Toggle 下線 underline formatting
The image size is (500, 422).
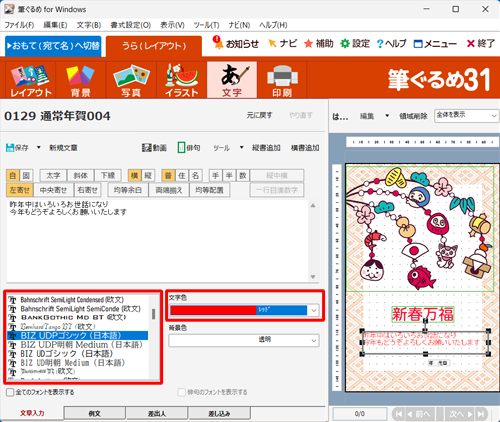pyautogui.click(x=108, y=175)
